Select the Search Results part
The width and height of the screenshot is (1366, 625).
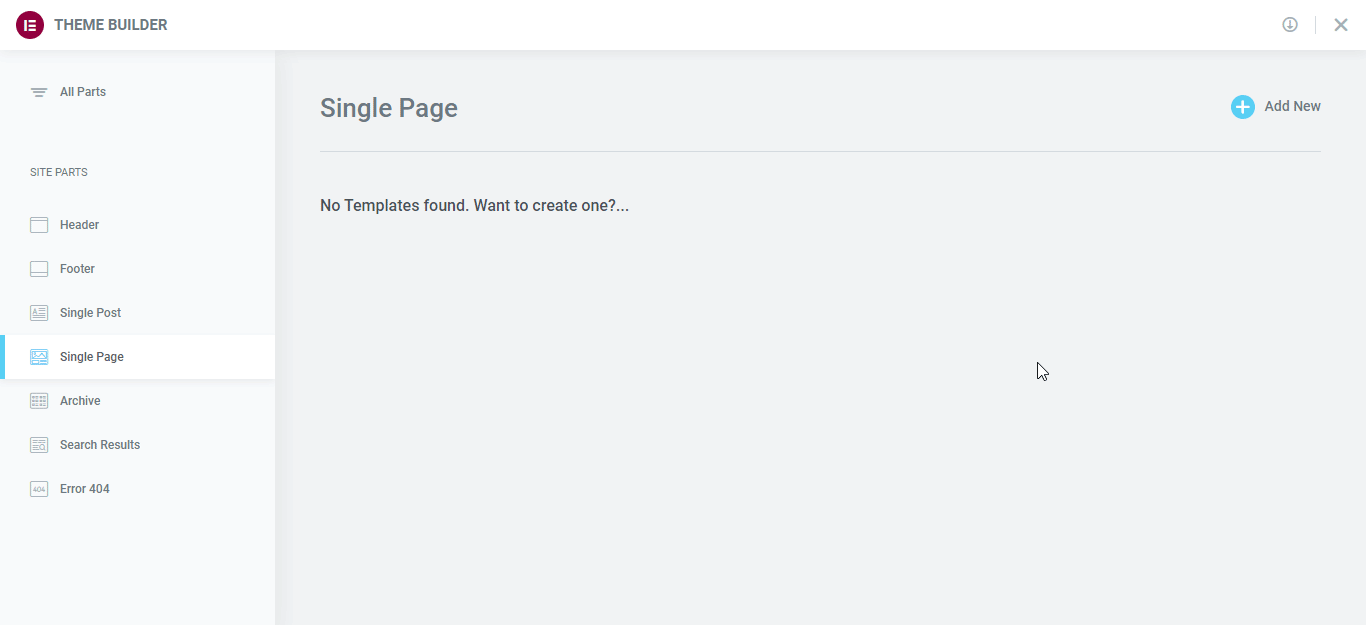(99, 444)
